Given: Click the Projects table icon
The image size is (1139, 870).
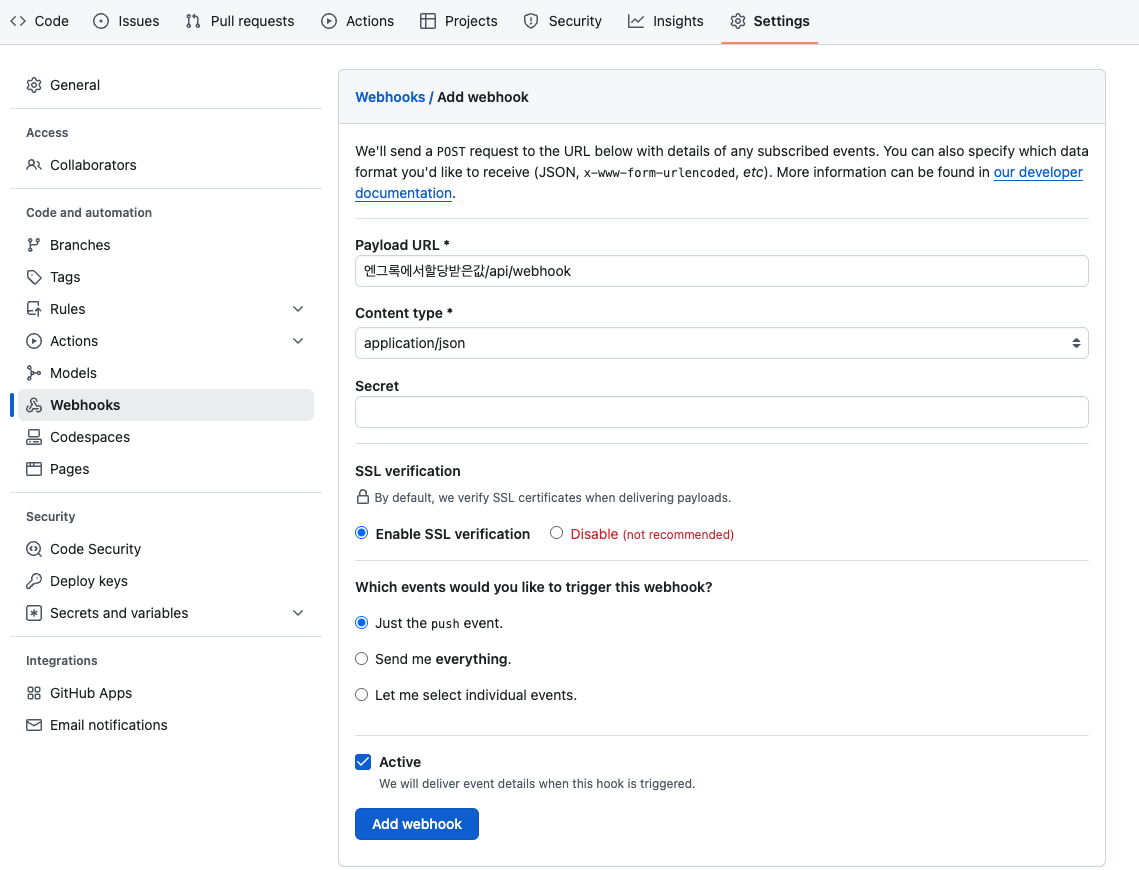Looking at the screenshot, I should click(x=428, y=21).
